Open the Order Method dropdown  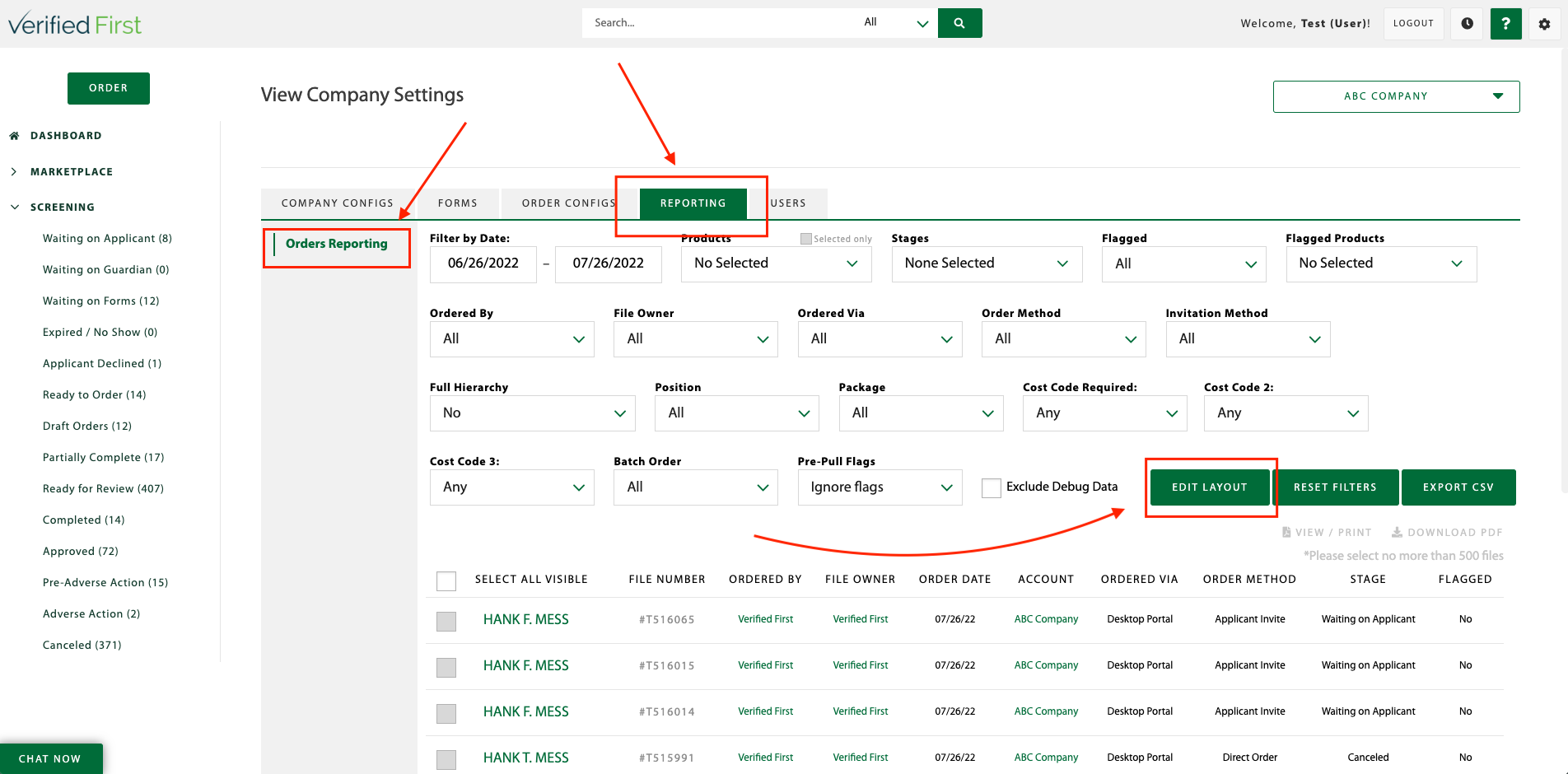(1063, 338)
